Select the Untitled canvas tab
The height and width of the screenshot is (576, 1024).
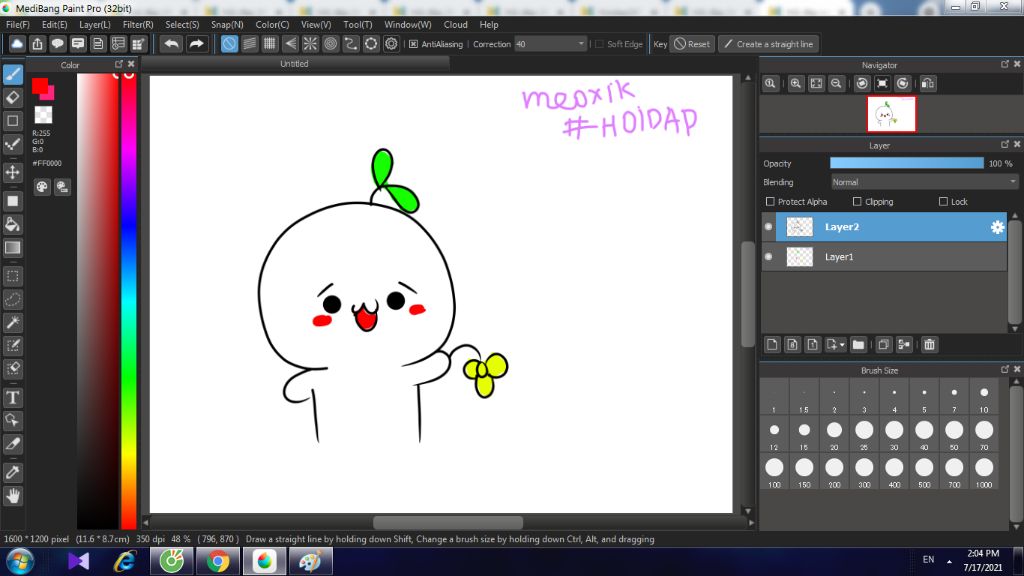(x=294, y=64)
